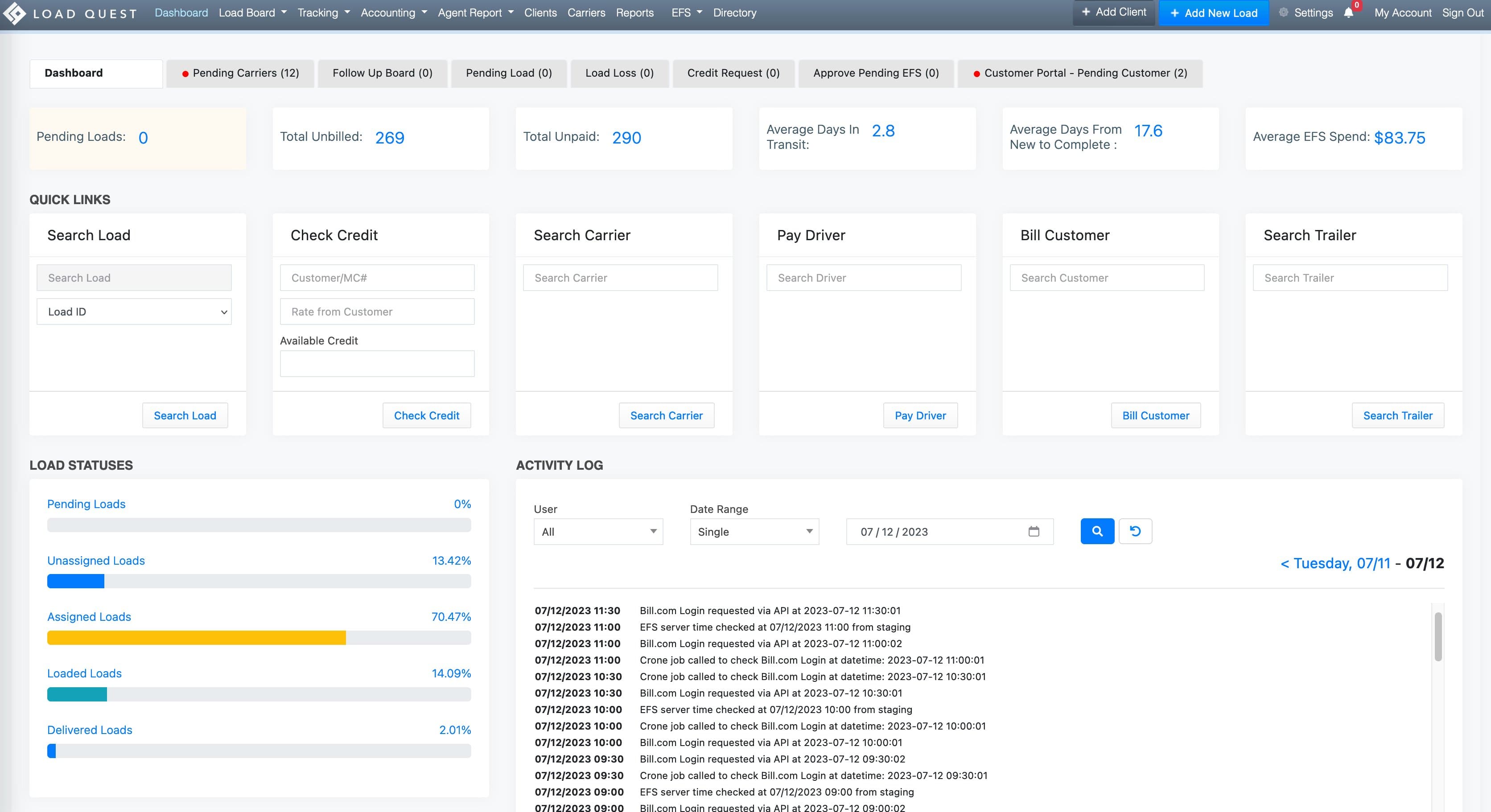Reset activity log filters with refresh icon
Image resolution: width=1491 pixels, height=812 pixels.
pyautogui.click(x=1135, y=531)
